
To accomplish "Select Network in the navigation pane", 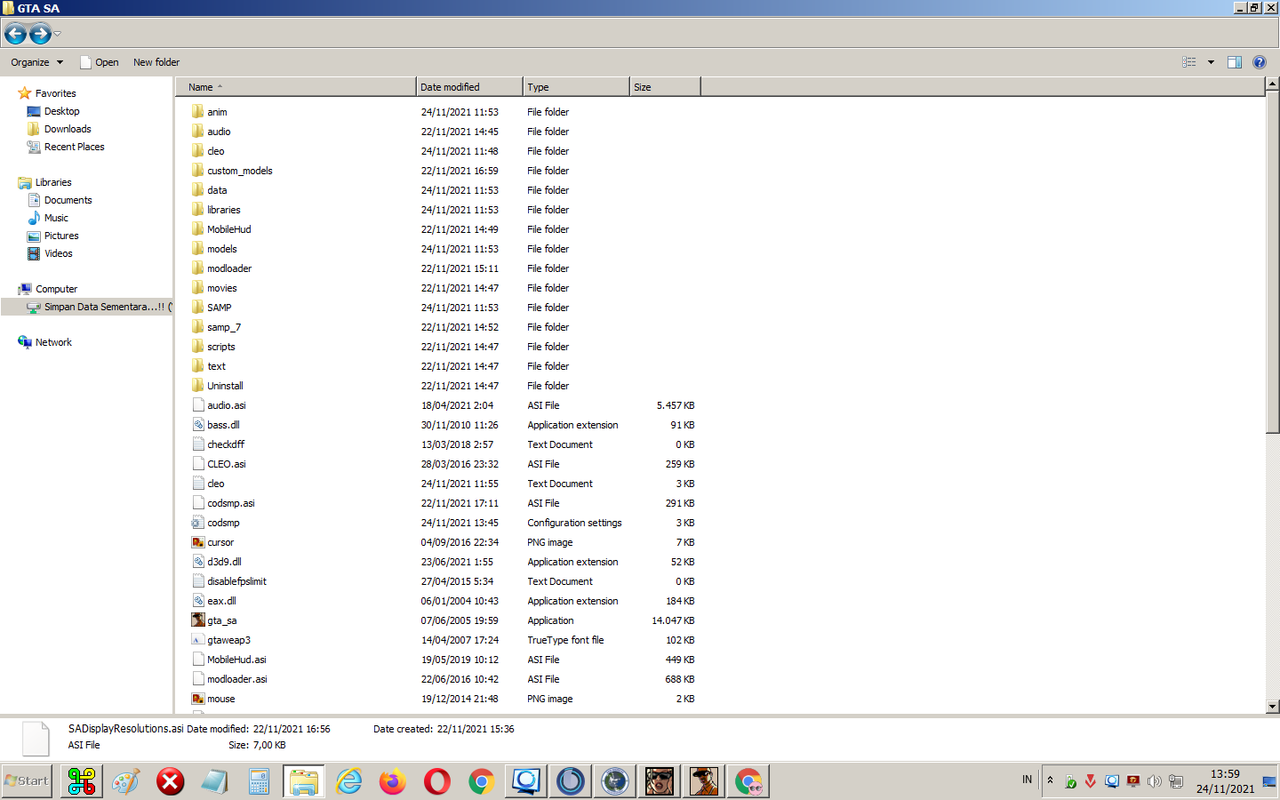I will pos(53,342).
